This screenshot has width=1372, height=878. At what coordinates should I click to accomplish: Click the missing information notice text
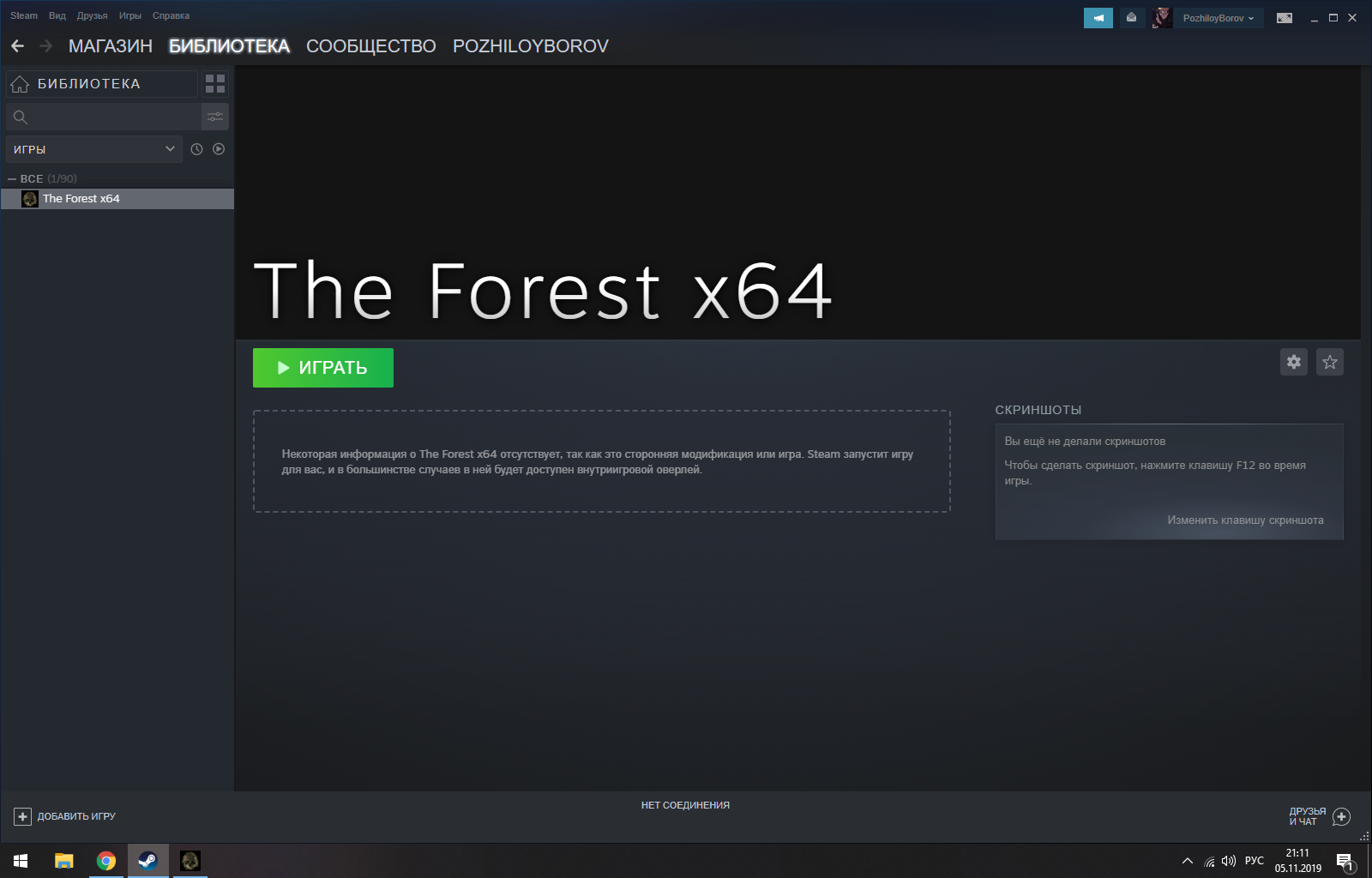(x=598, y=462)
